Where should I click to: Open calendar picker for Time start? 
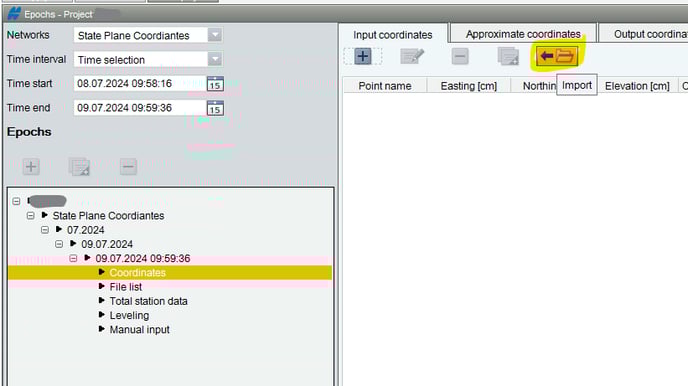[x=215, y=83]
